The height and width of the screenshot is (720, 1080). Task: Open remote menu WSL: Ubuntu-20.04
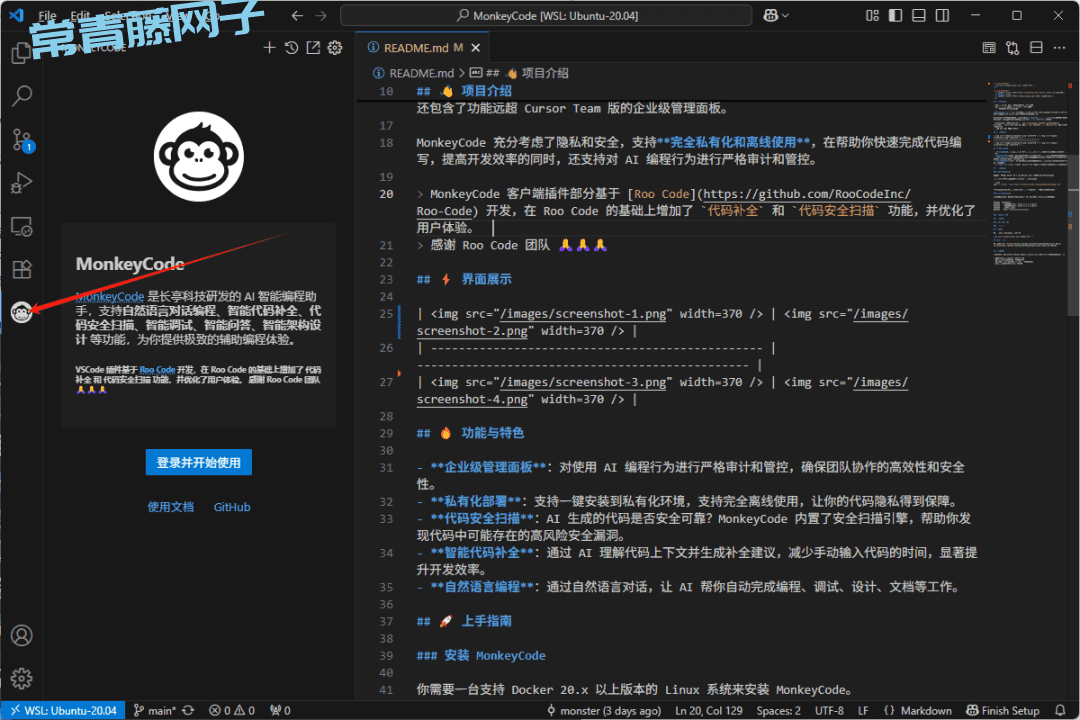pos(63,710)
